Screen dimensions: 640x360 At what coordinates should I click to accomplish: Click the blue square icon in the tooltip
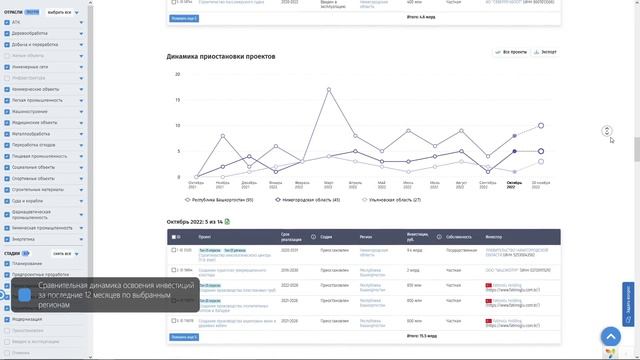pos(24,295)
